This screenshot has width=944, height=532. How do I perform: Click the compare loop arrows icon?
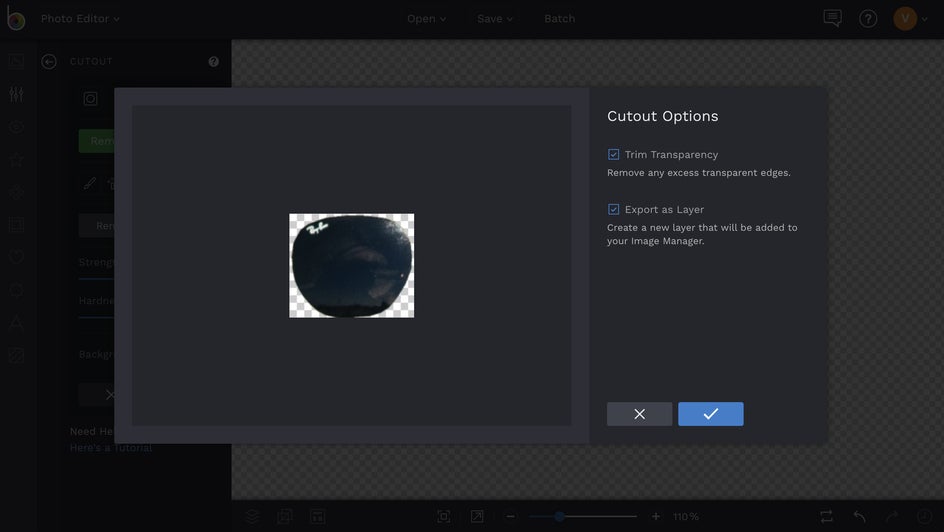(x=826, y=516)
